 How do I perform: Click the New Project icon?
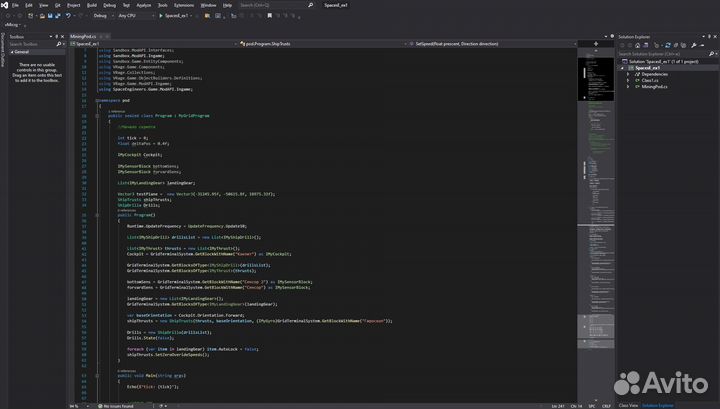click(30, 16)
